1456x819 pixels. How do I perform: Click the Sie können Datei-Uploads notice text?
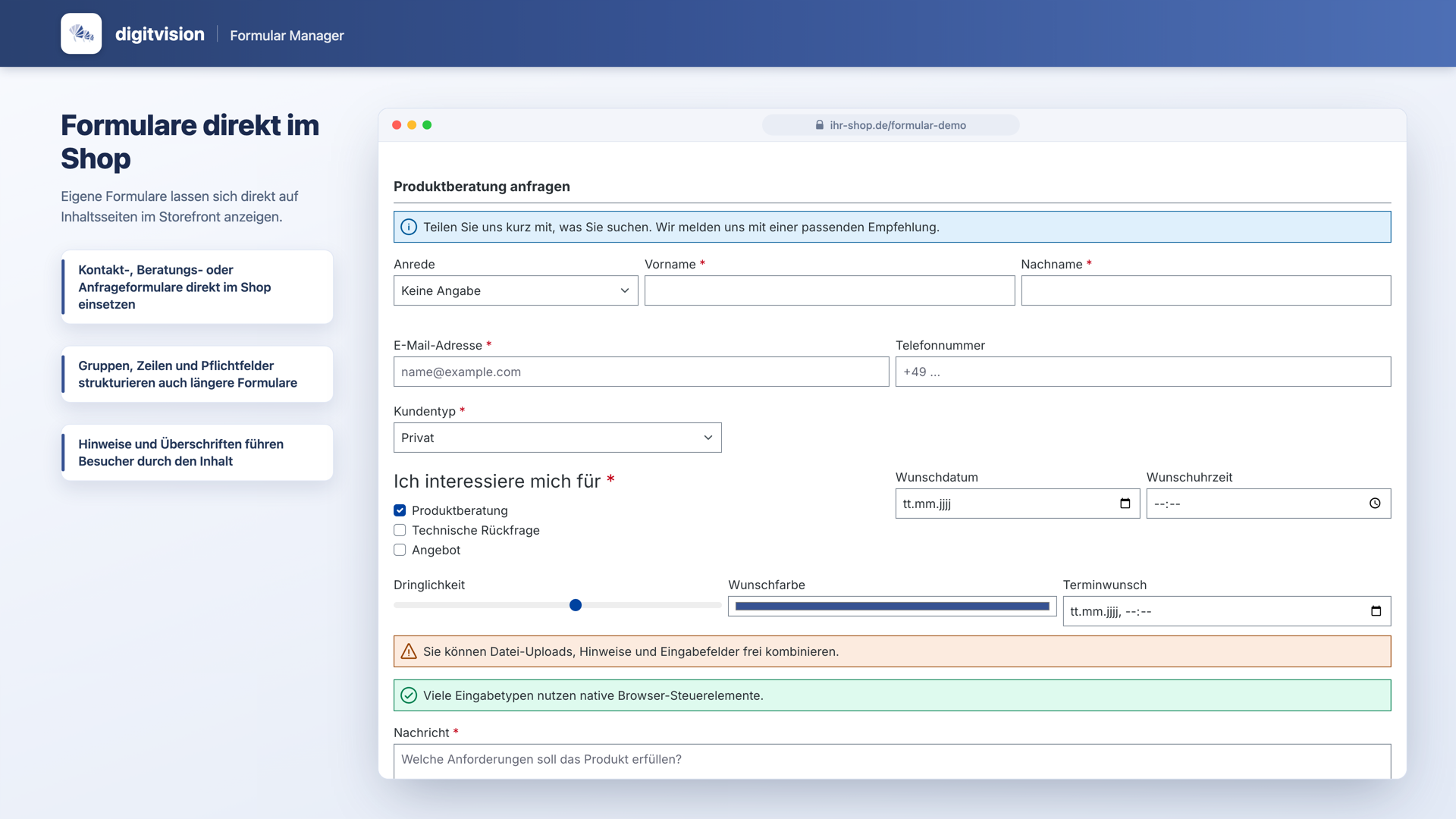point(631,651)
